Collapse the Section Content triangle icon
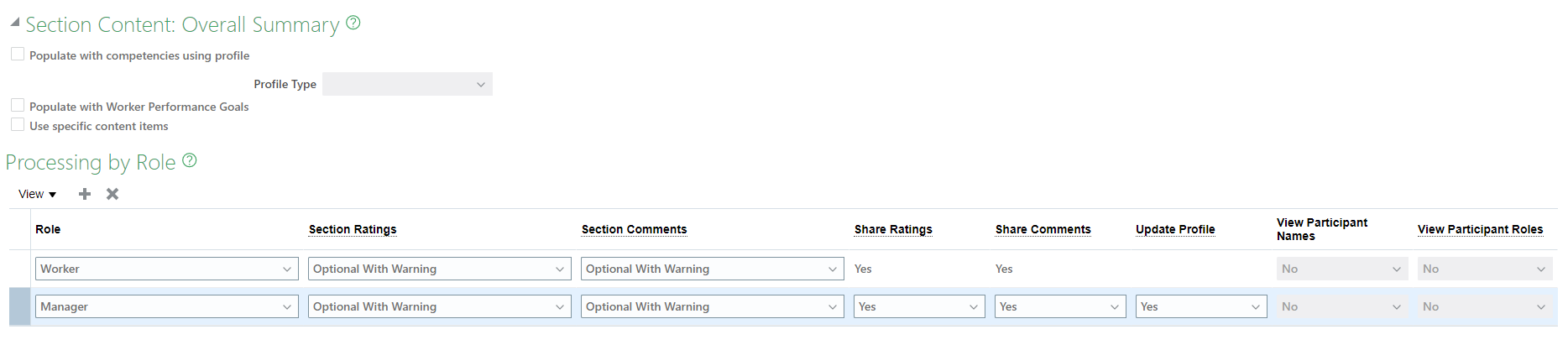 [14, 23]
